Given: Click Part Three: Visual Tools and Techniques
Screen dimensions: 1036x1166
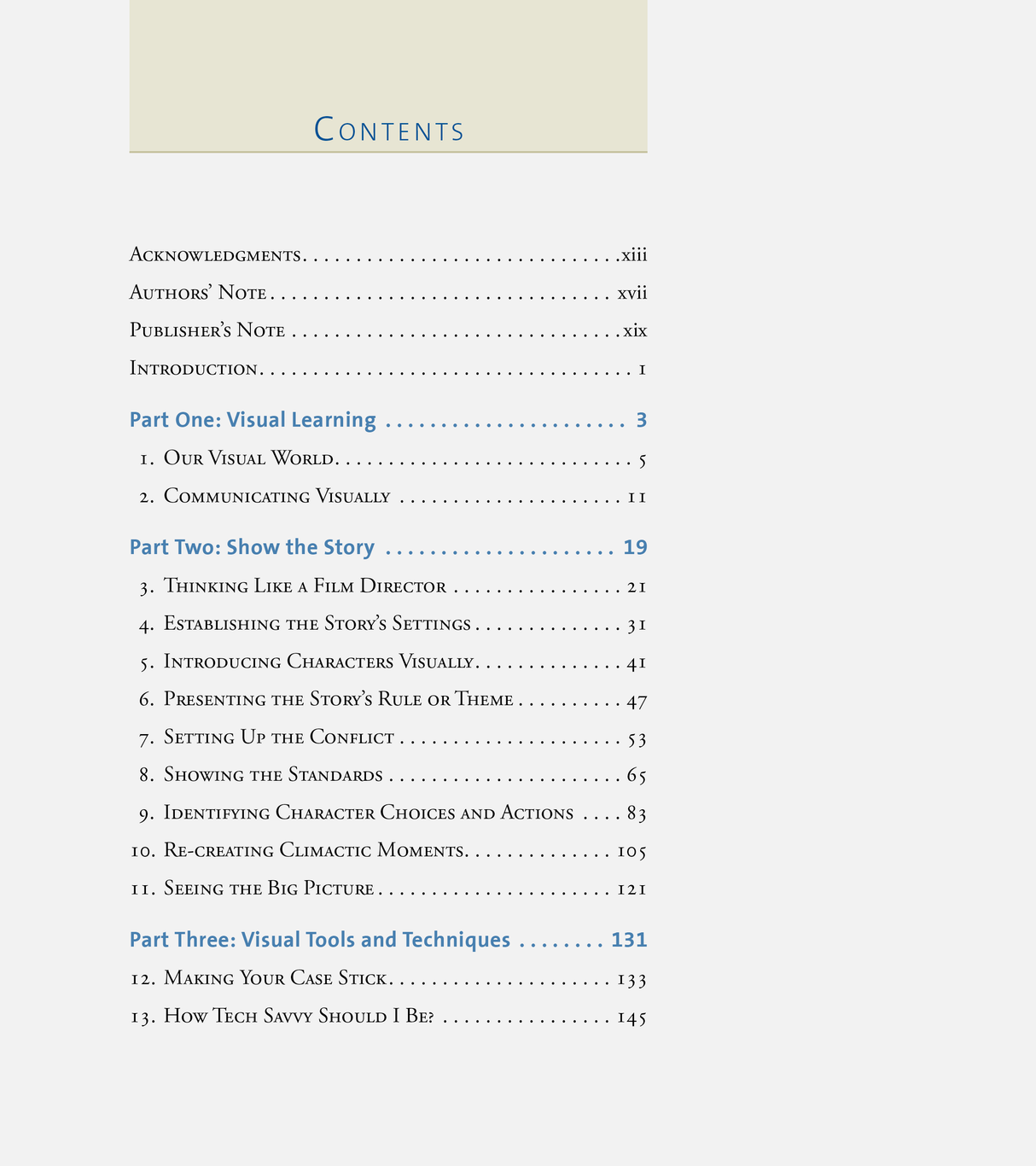Looking at the screenshot, I should click(x=320, y=940).
